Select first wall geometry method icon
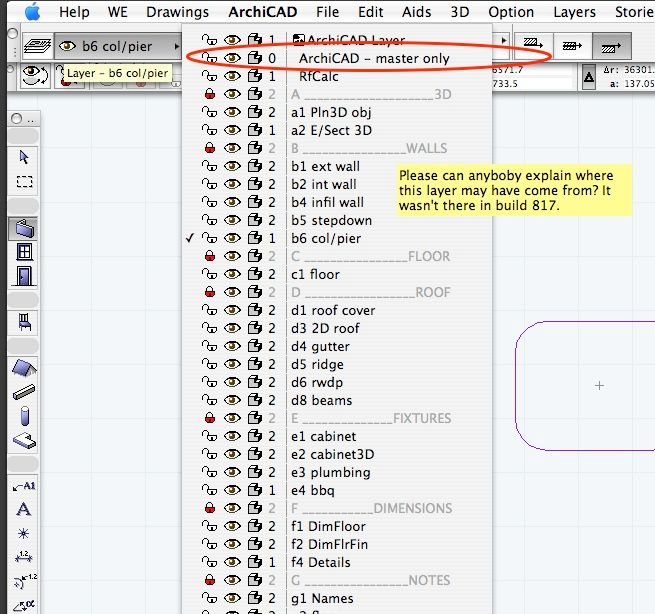The width and height of the screenshot is (655, 614). click(533, 45)
